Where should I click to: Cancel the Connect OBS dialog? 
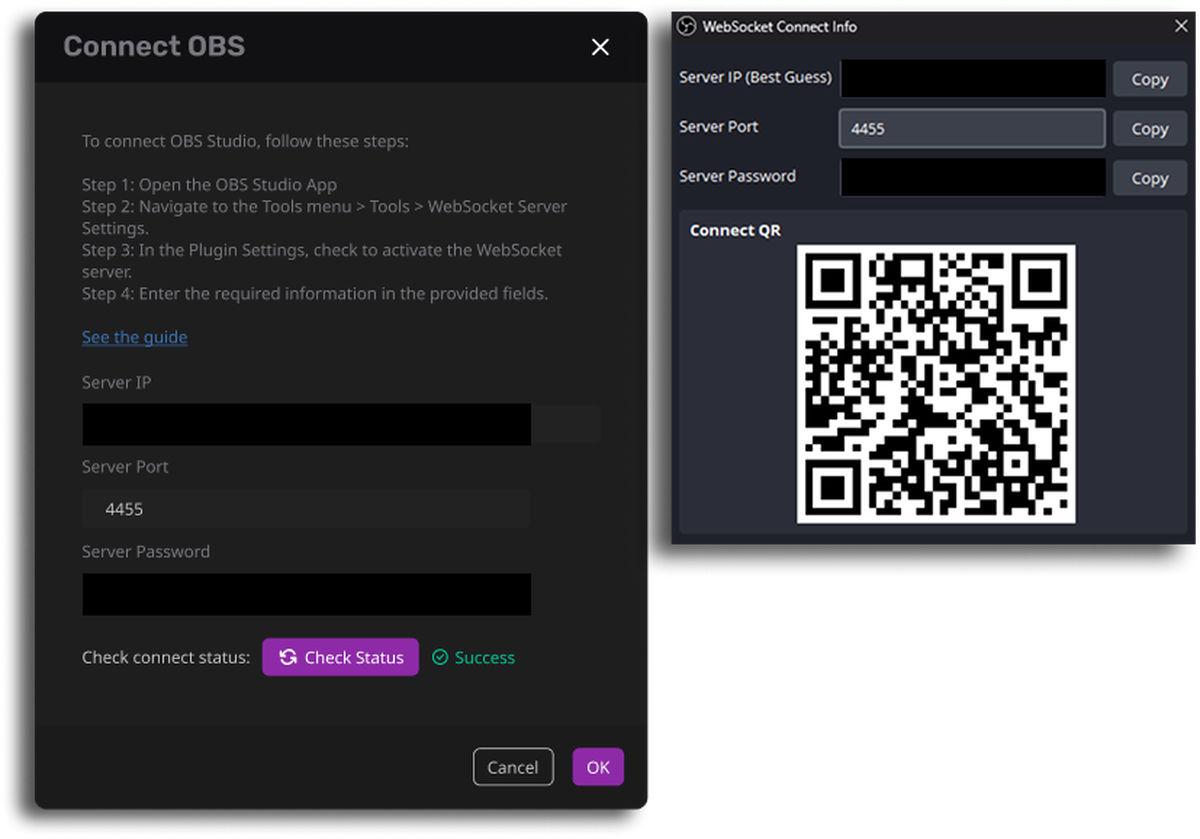513,767
